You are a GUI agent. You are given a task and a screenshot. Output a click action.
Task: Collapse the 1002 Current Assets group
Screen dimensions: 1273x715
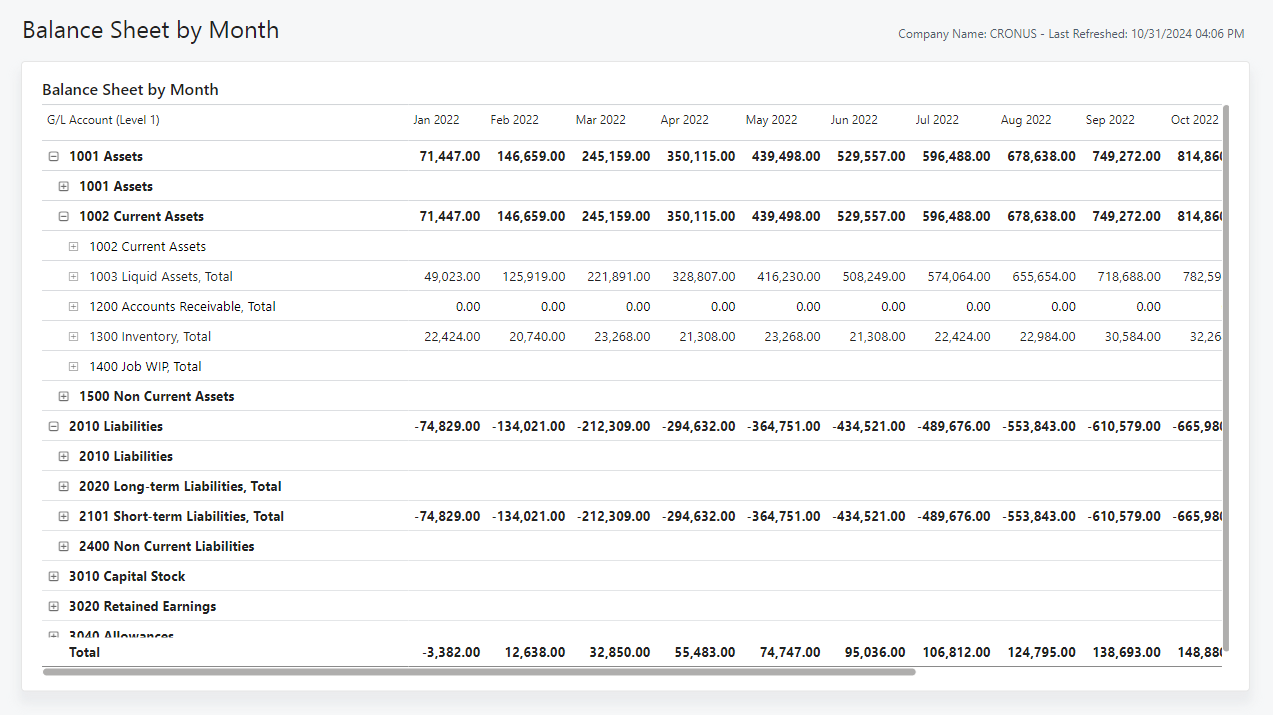[63, 216]
